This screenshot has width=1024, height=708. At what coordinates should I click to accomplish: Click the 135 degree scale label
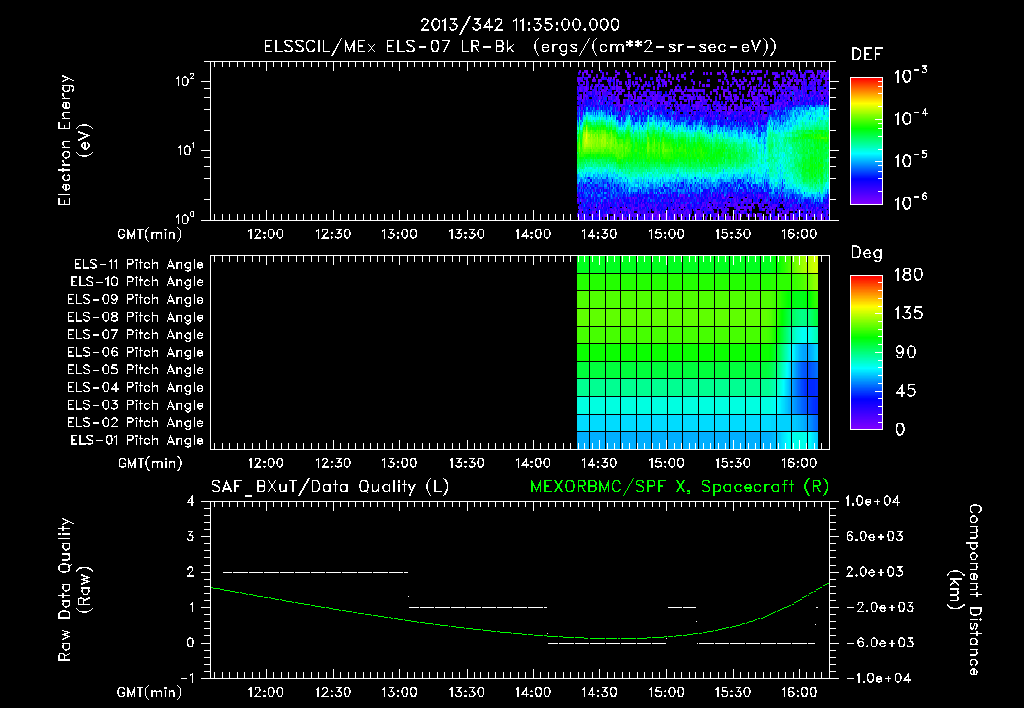click(x=908, y=314)
